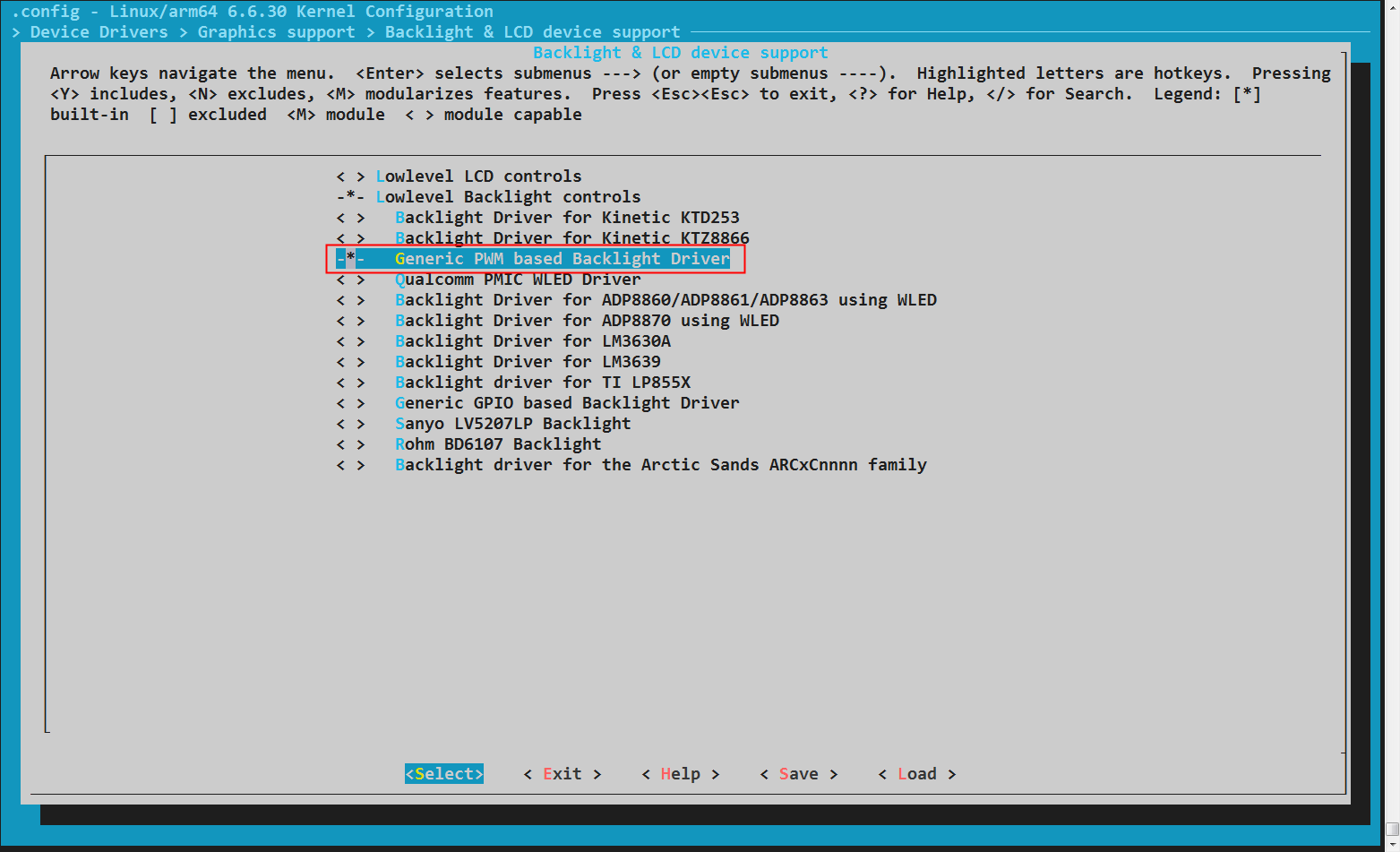The image size is (1400, 852).
Task: Enable Backlight Driver for ADP8870 using WLED
Action: [x=588, y=320]
